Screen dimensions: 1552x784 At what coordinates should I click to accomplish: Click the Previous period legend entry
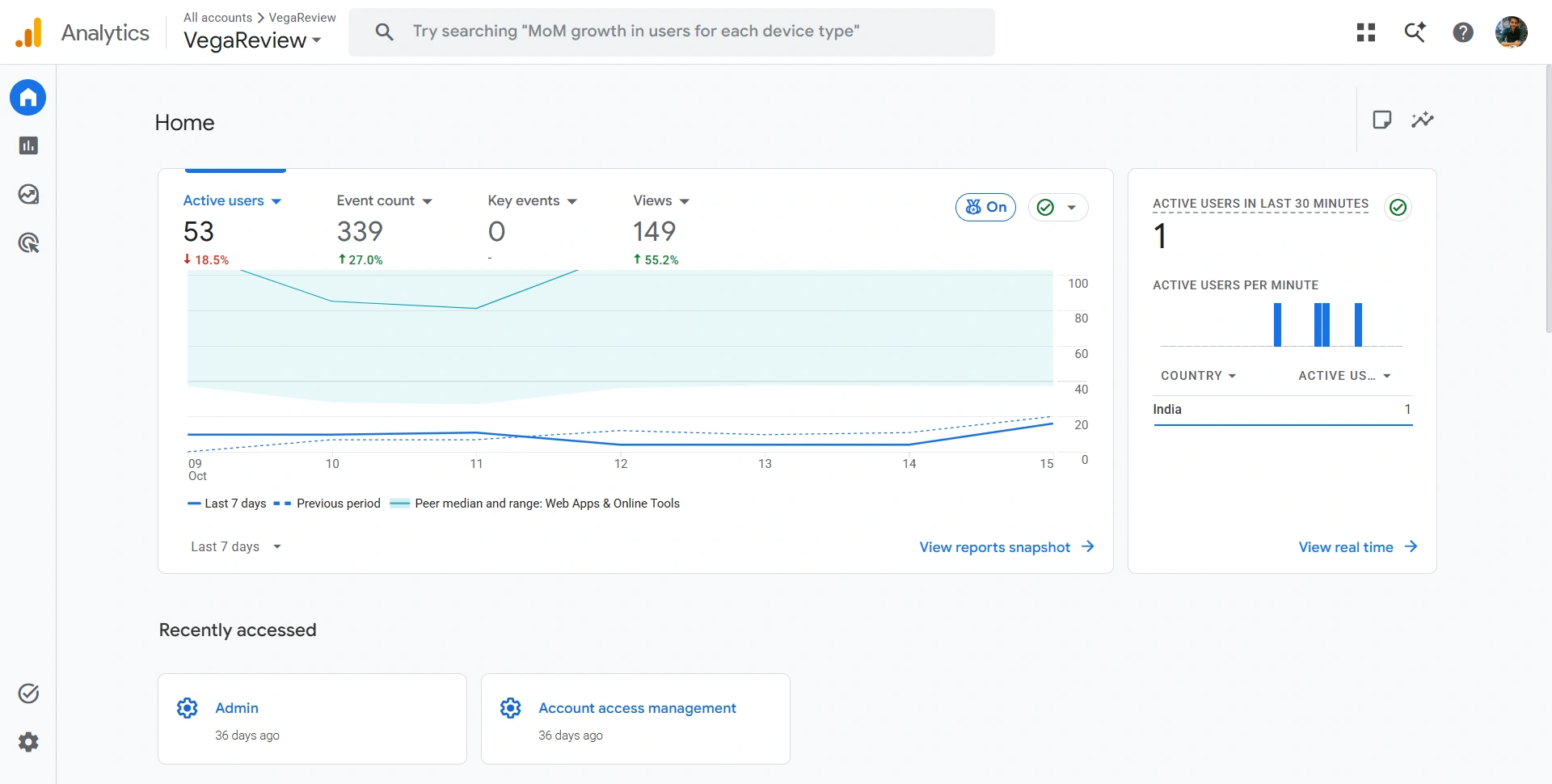[327, 504]
